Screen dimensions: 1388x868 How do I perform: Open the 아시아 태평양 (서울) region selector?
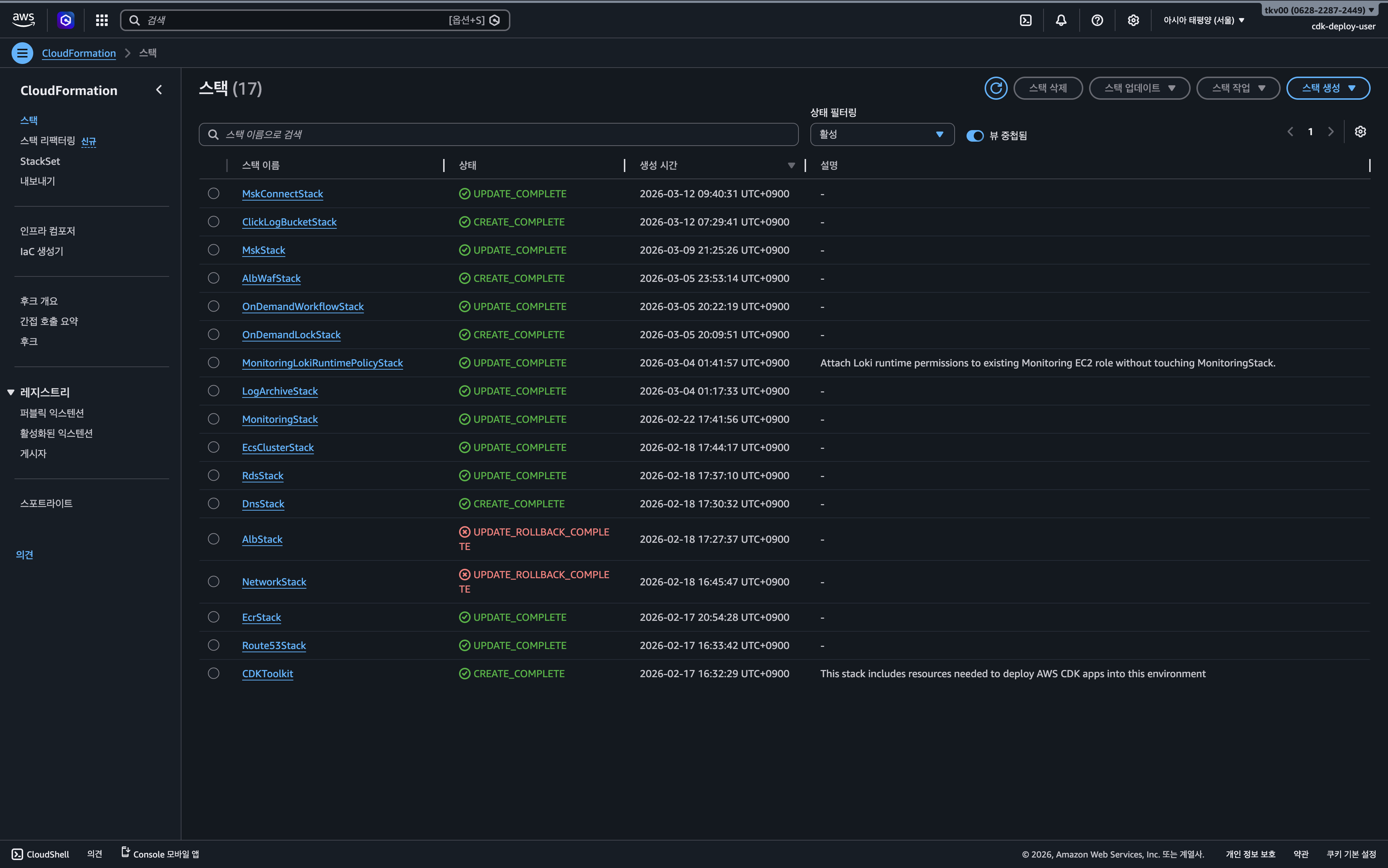click(x=1204, y=21)
